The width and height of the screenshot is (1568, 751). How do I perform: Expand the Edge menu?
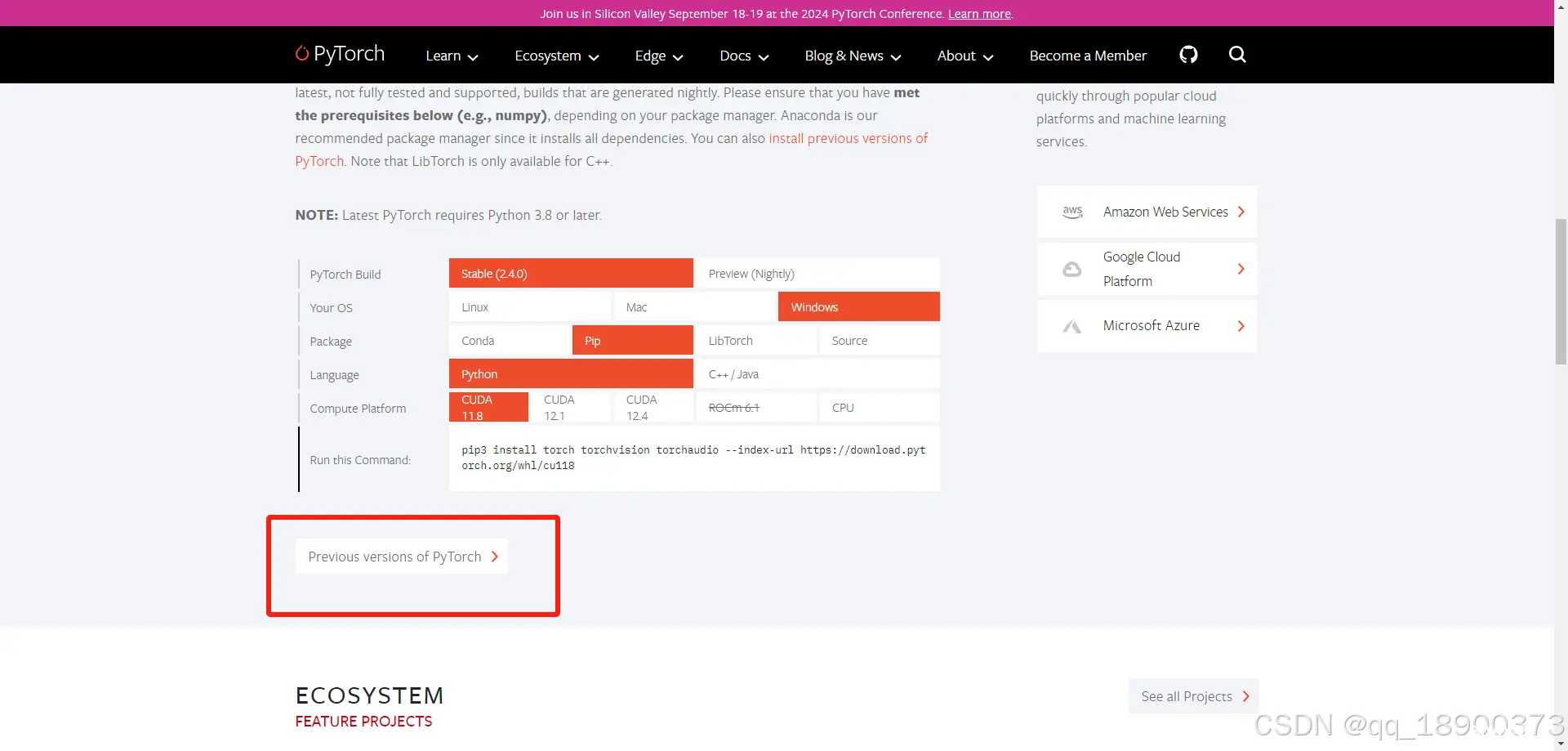tap(659, 56)
